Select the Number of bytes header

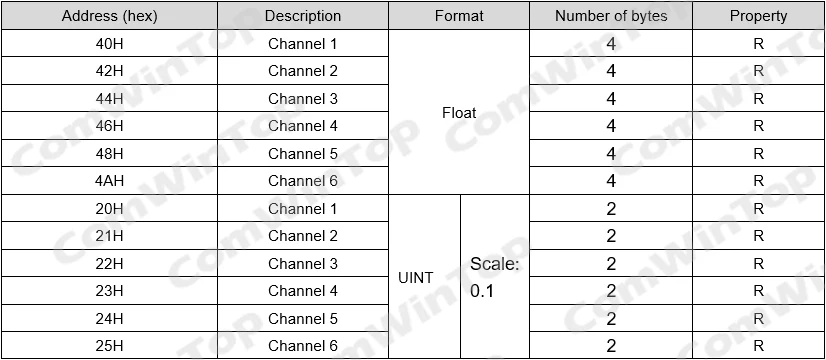(611, 16)
